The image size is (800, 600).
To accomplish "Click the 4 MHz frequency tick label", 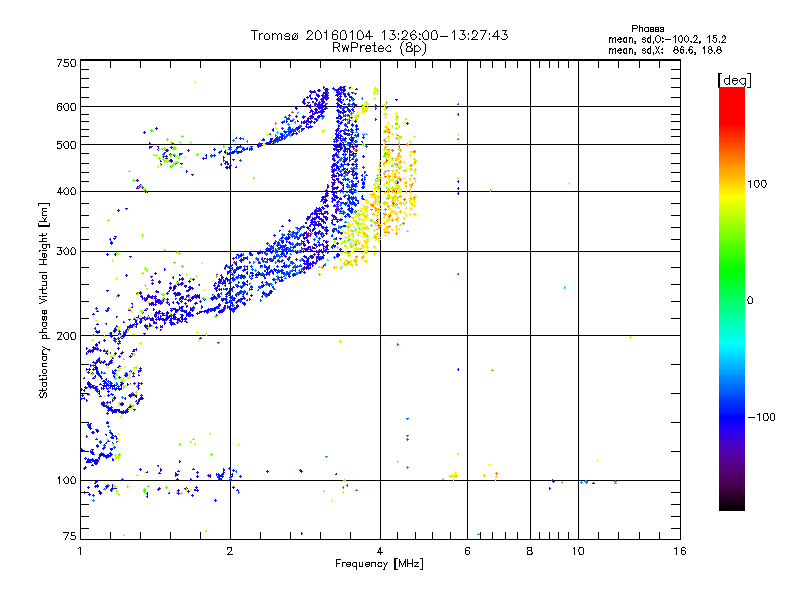I will (x=380, y=551).
